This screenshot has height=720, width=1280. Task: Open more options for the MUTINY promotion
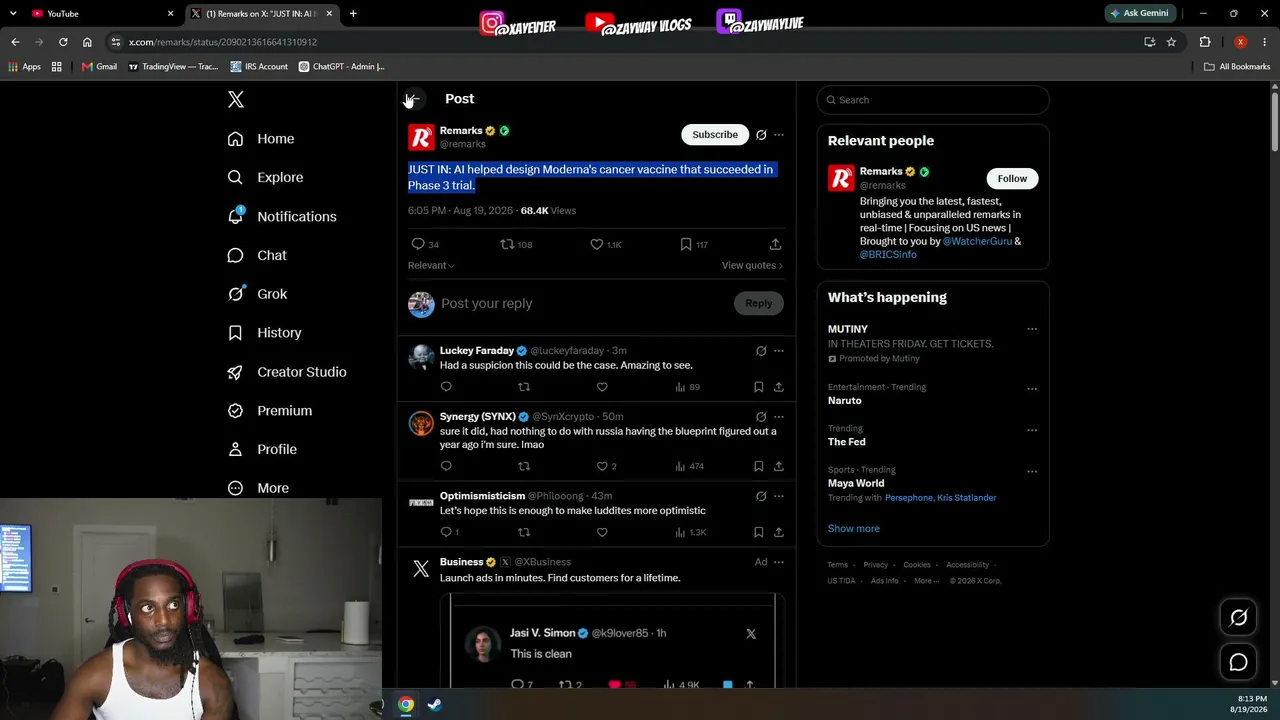click(1032, 329)
